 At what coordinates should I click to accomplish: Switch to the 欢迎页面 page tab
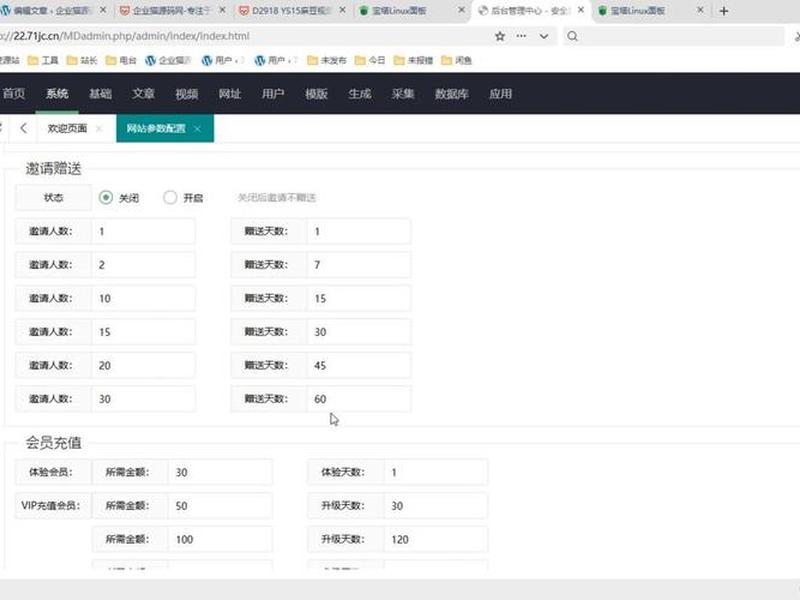coord(67,128)
